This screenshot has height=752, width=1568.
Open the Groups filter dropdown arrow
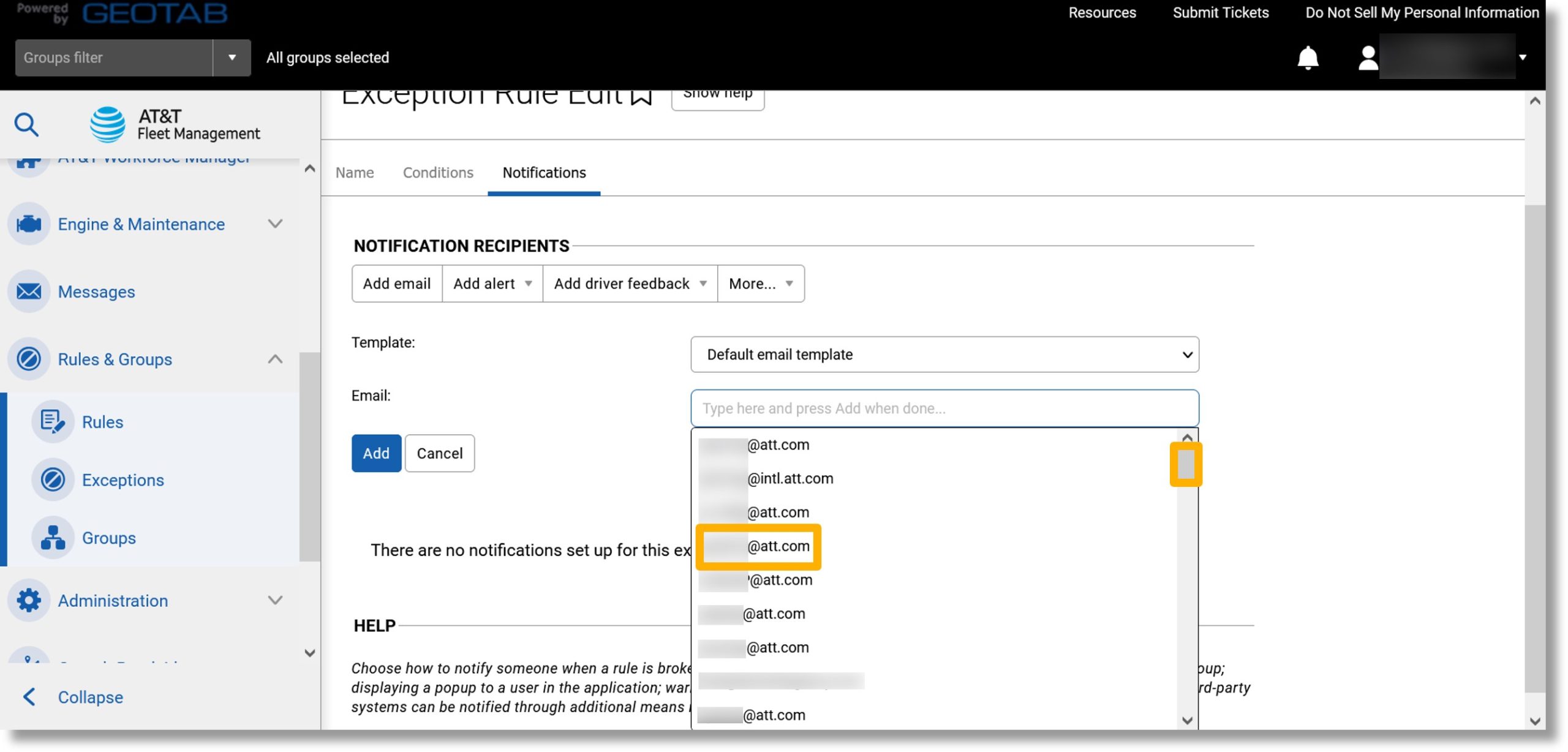tap(232, 58)
